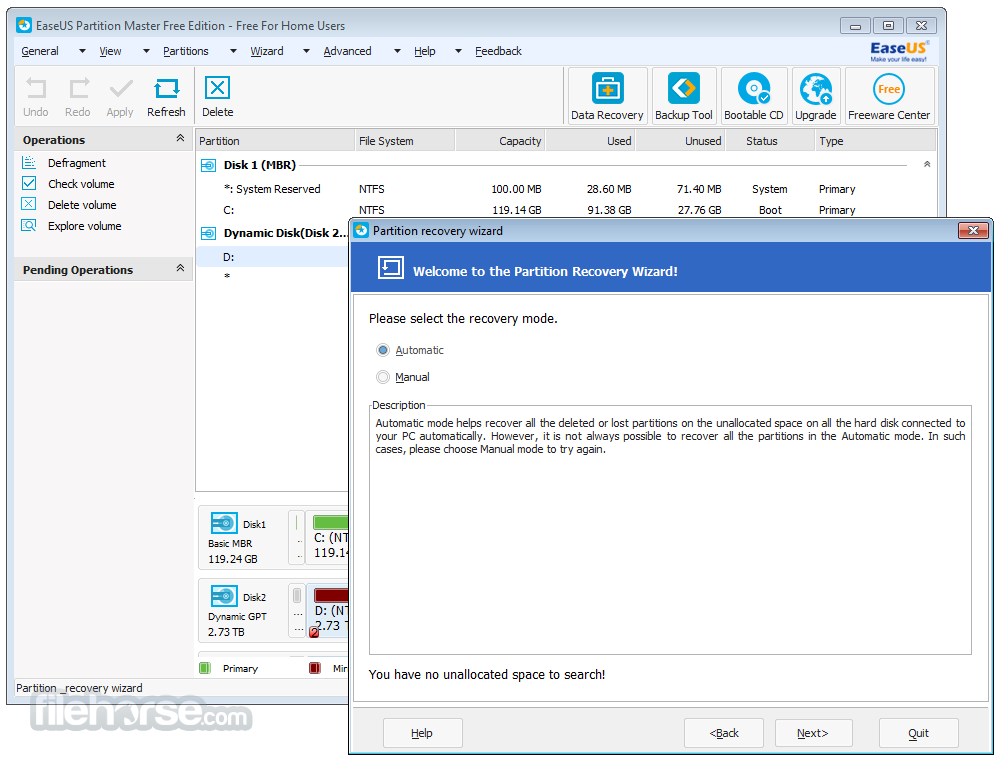Click the wizard Help button
Screen dimensions: 999x761
pos(422,733)
